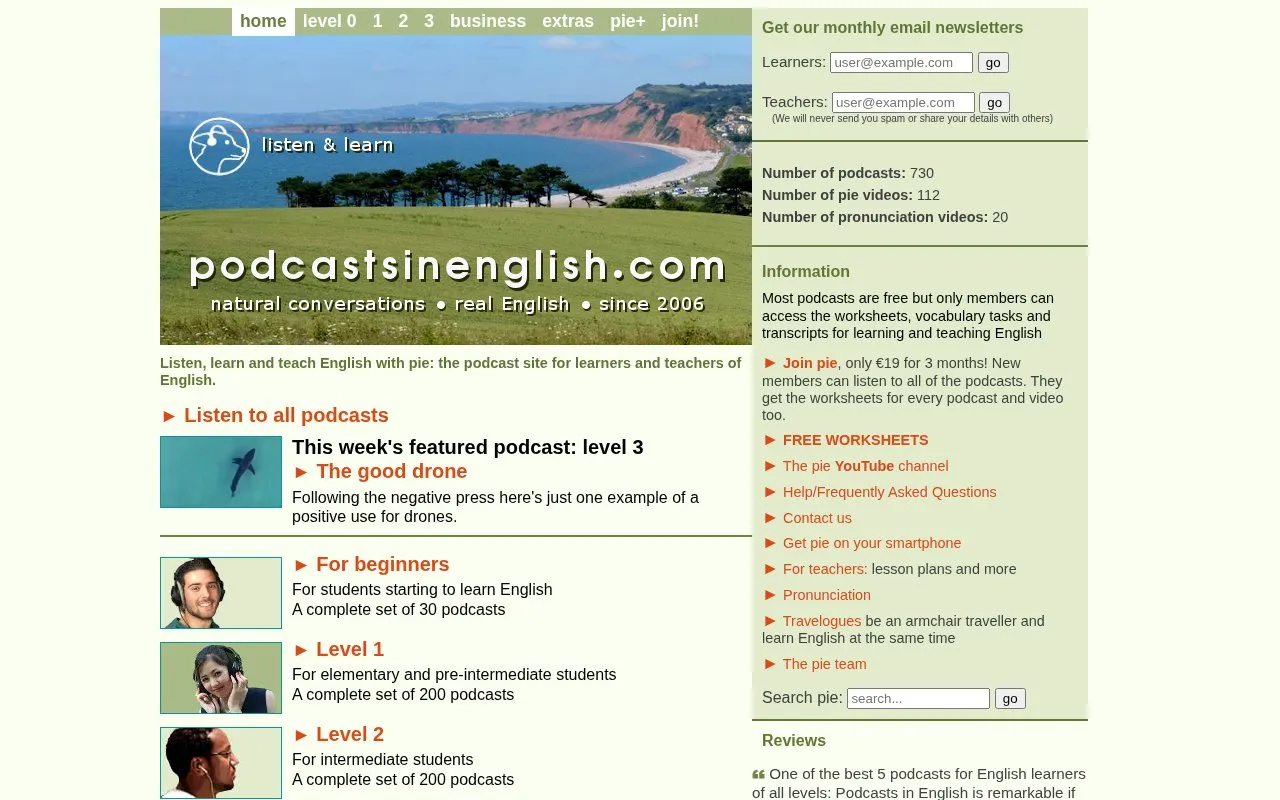Focus the Teachers email field

(903, 102)
